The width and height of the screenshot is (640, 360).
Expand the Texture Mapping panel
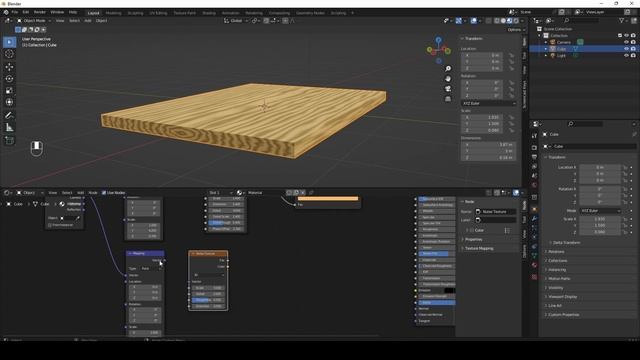pos(478,248)
